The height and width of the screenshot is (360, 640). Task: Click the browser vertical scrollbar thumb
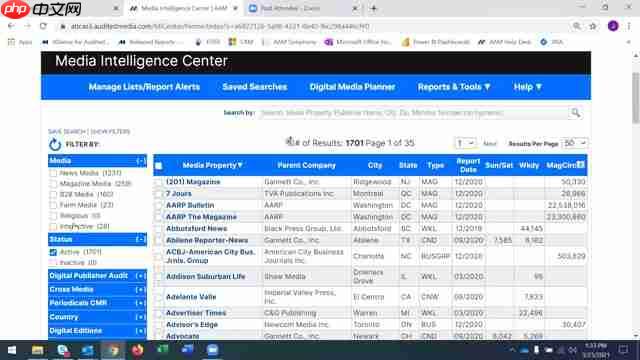click(x=636, y=98)
